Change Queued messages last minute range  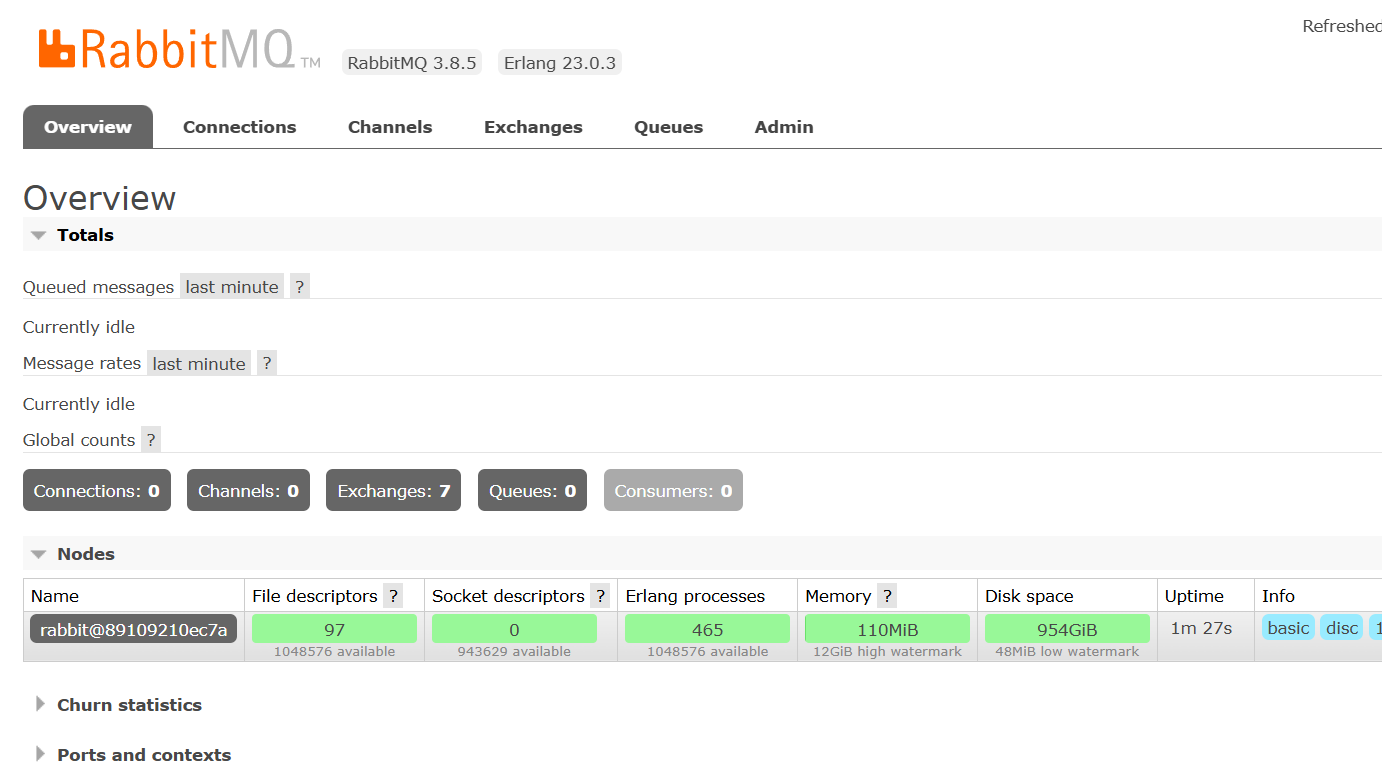[x=232, y=287]
